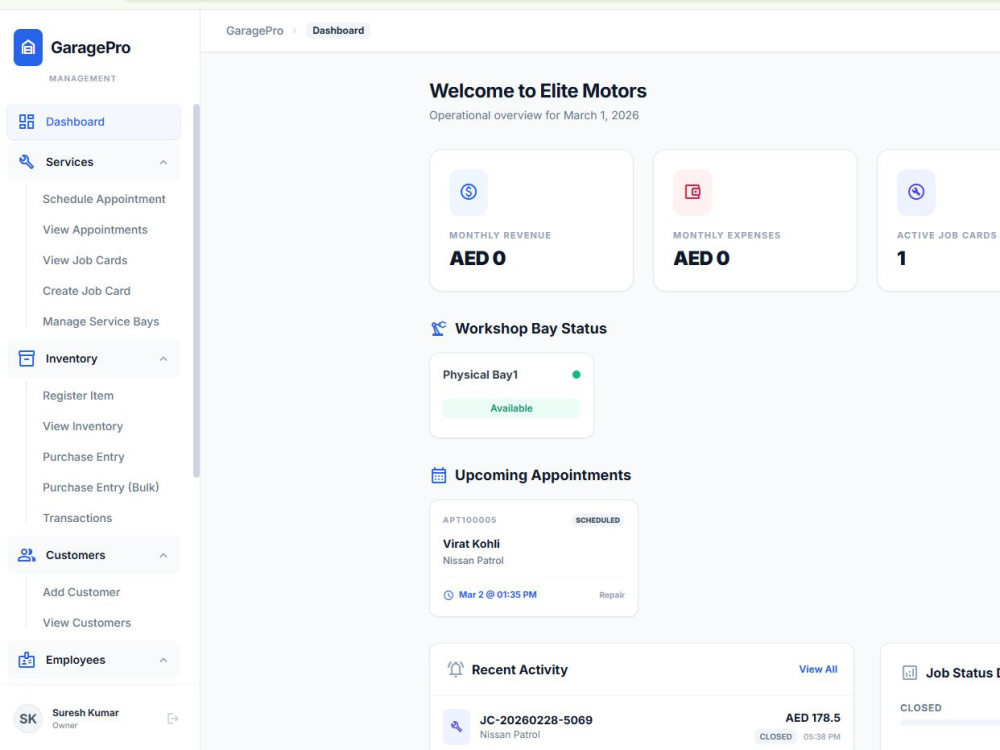Select Add Customer
The width and height of the screenshot is (1000, 750).
tap(81, 592)
